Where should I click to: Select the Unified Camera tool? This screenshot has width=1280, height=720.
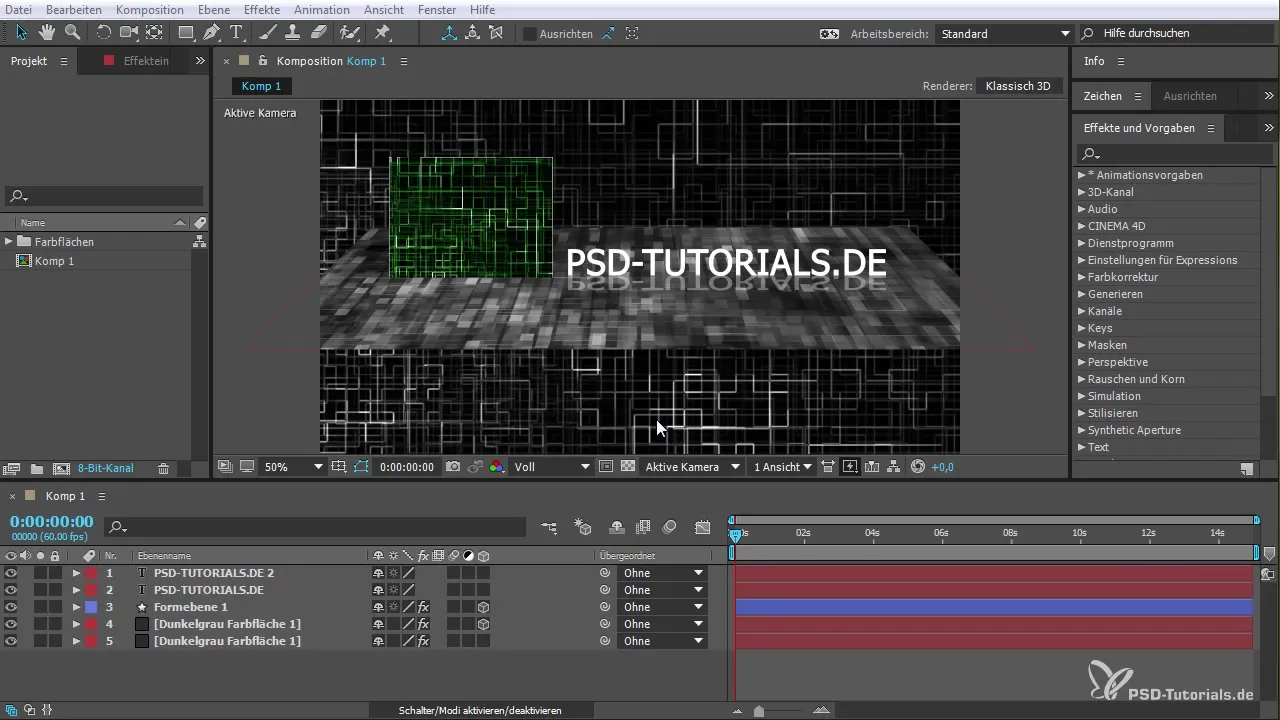click(129, 33)
